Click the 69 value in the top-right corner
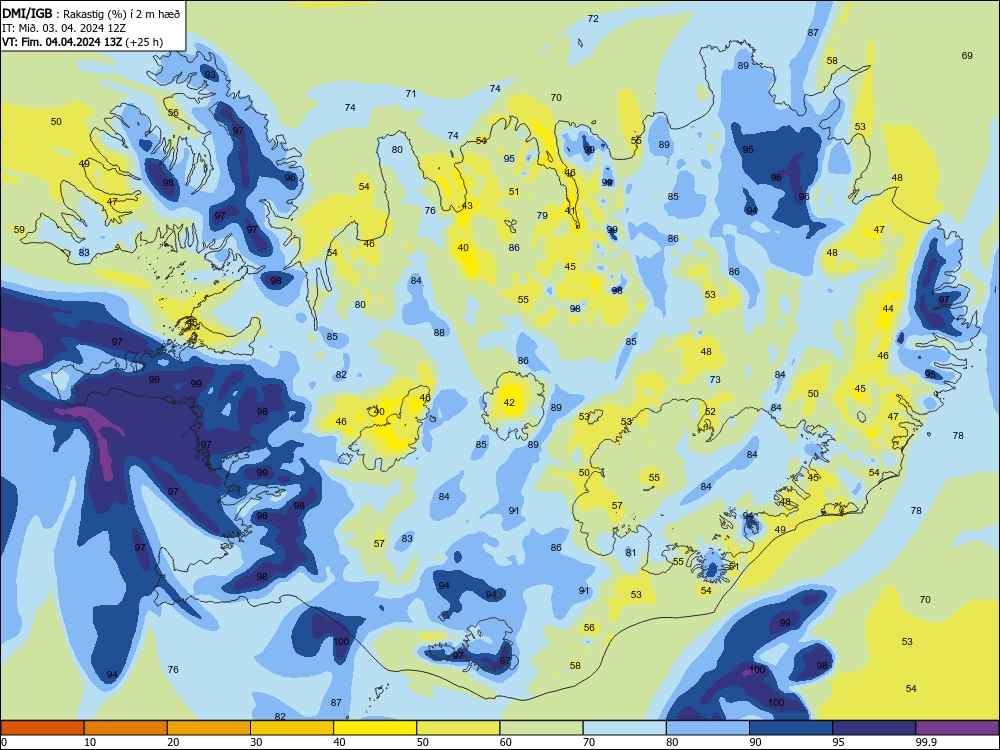Image resolution: width=1000 pixels, height=750 pixels. 967,55
